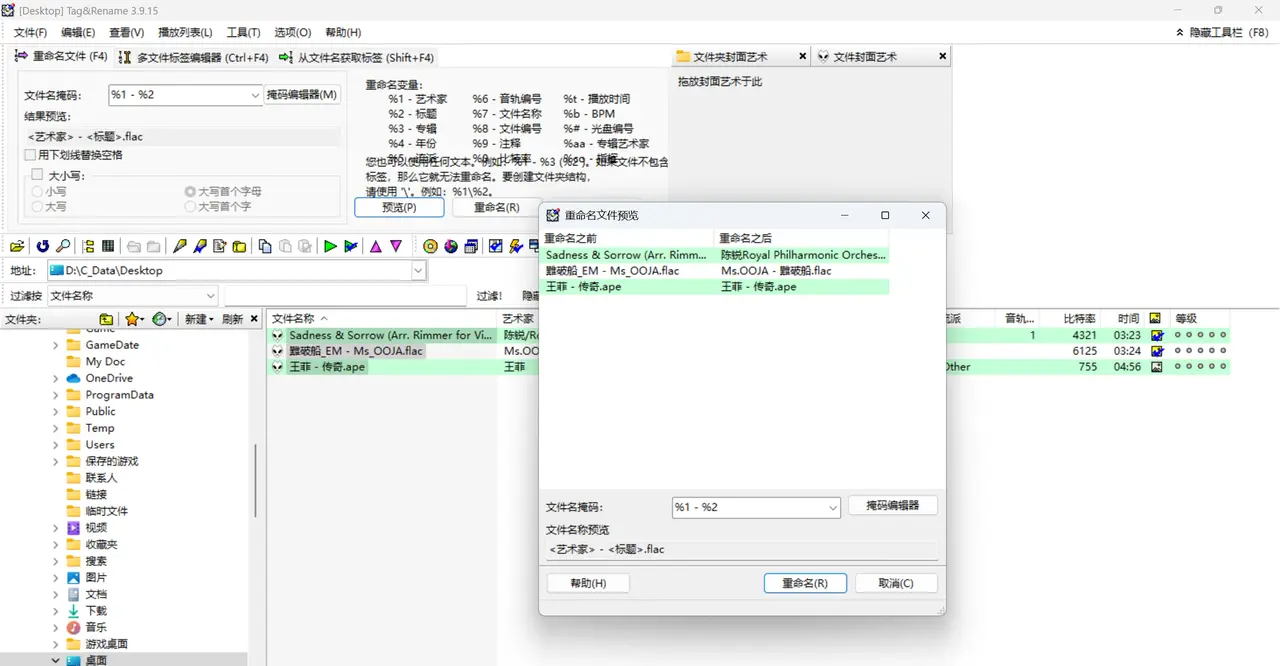
Task: Open the 工具(T) menu
Action: point(243,33)
